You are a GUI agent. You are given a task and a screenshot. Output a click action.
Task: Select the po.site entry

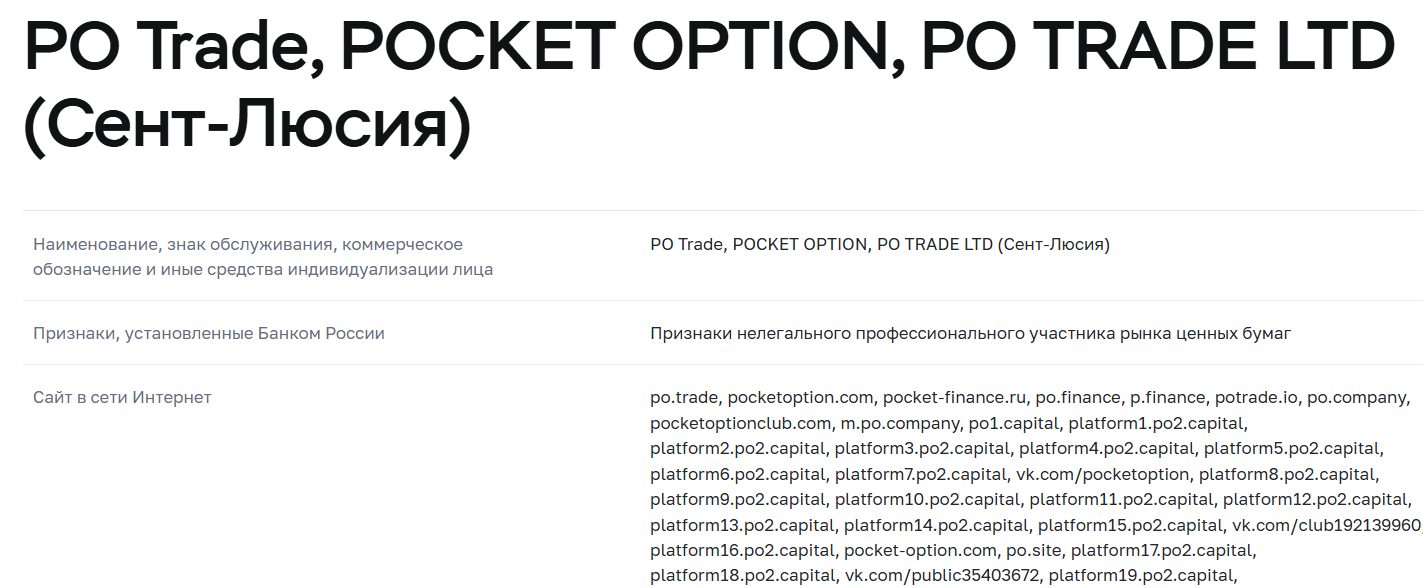(x=1033, y=550)
